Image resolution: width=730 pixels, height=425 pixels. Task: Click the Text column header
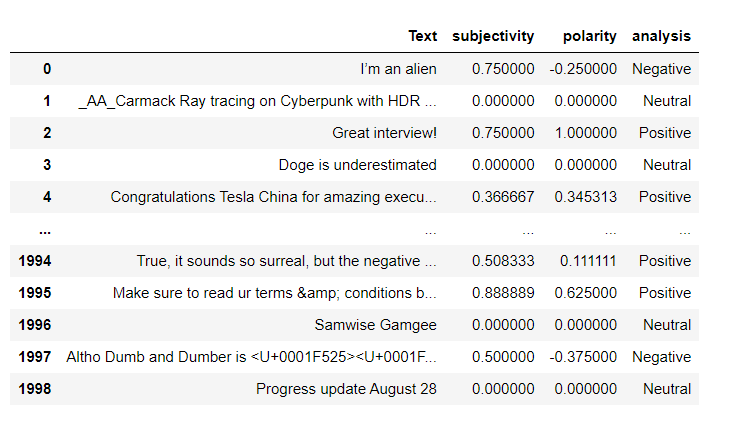point(422,36)
